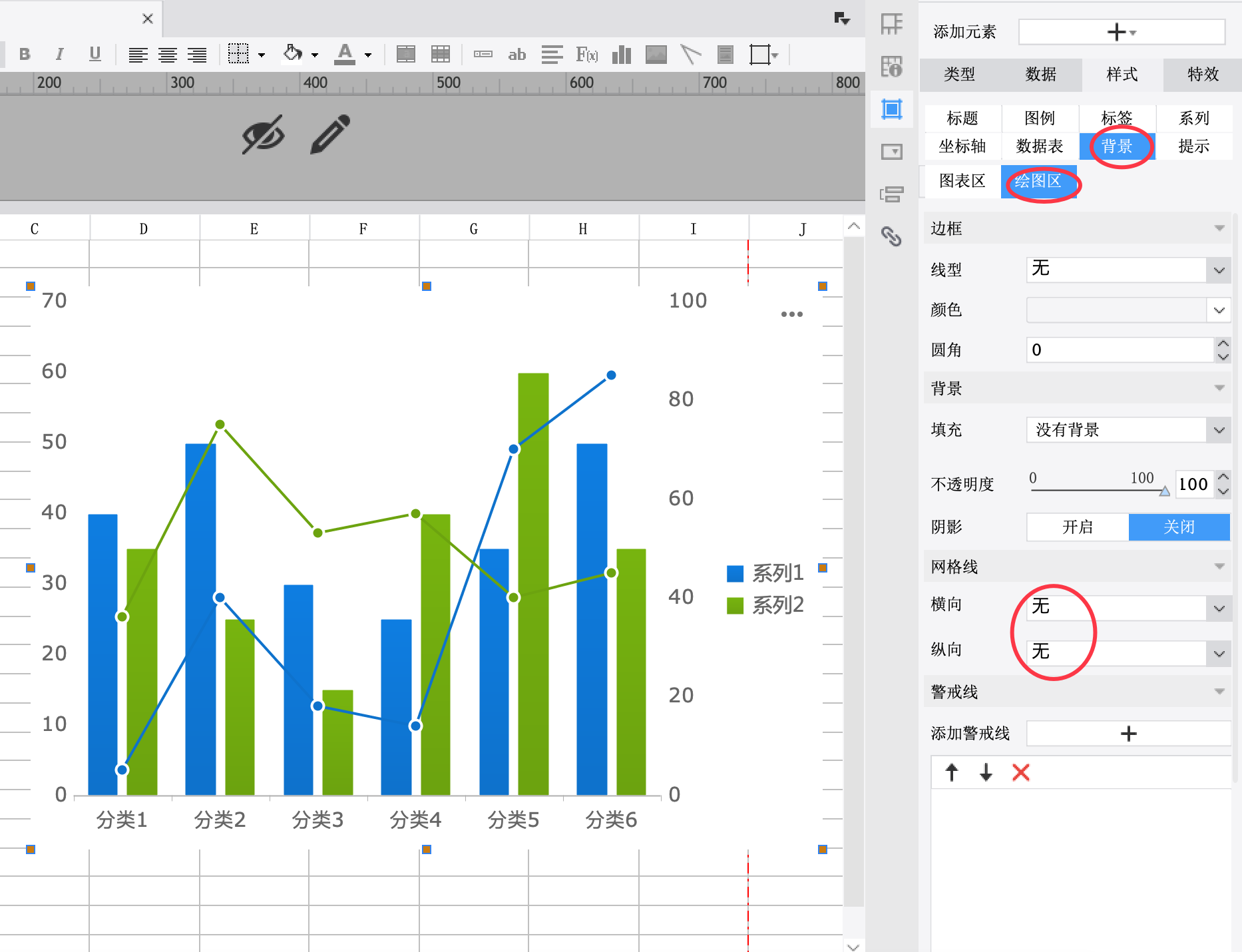Click the crossed-out eye visibility icon
The width and height of the screenshot is (1242, 952).
263,134
